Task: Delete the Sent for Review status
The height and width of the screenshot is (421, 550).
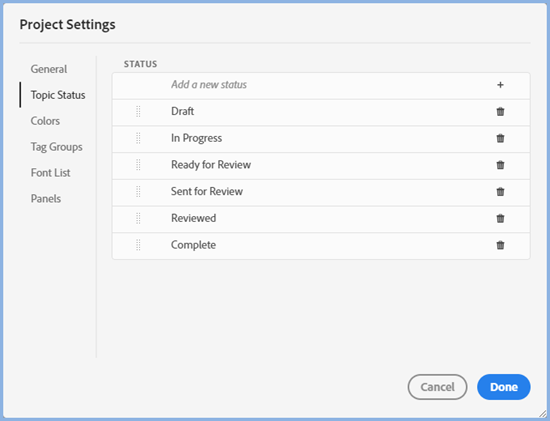Action: click(x=500, y=192)
